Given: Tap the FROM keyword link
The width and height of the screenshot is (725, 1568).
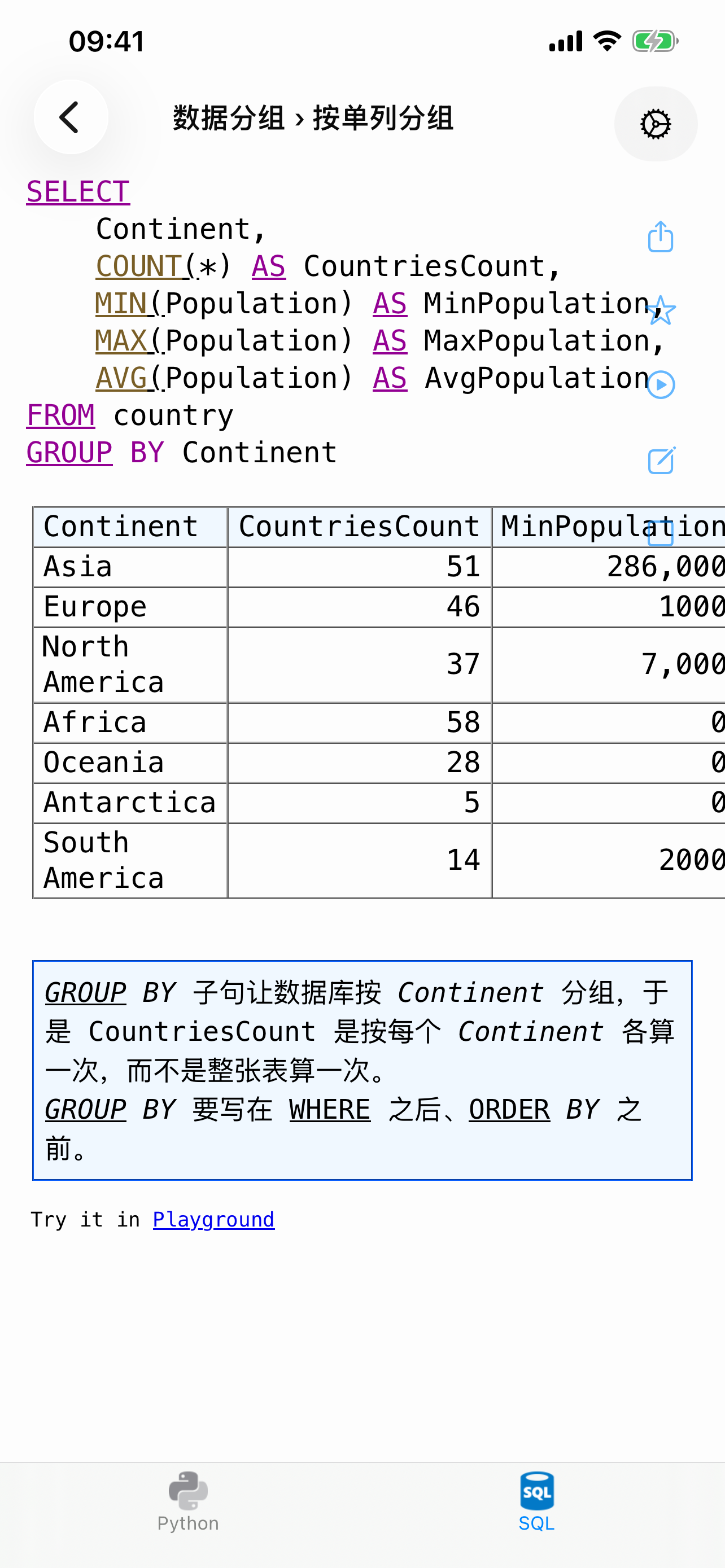Looking at the screenshot, I should coord(60,415).
